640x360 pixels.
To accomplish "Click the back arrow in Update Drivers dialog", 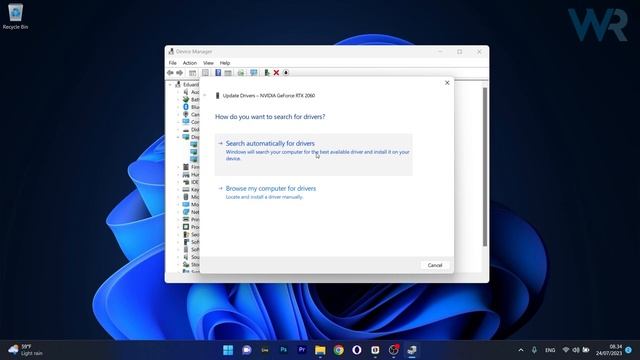I will (205, 96).
